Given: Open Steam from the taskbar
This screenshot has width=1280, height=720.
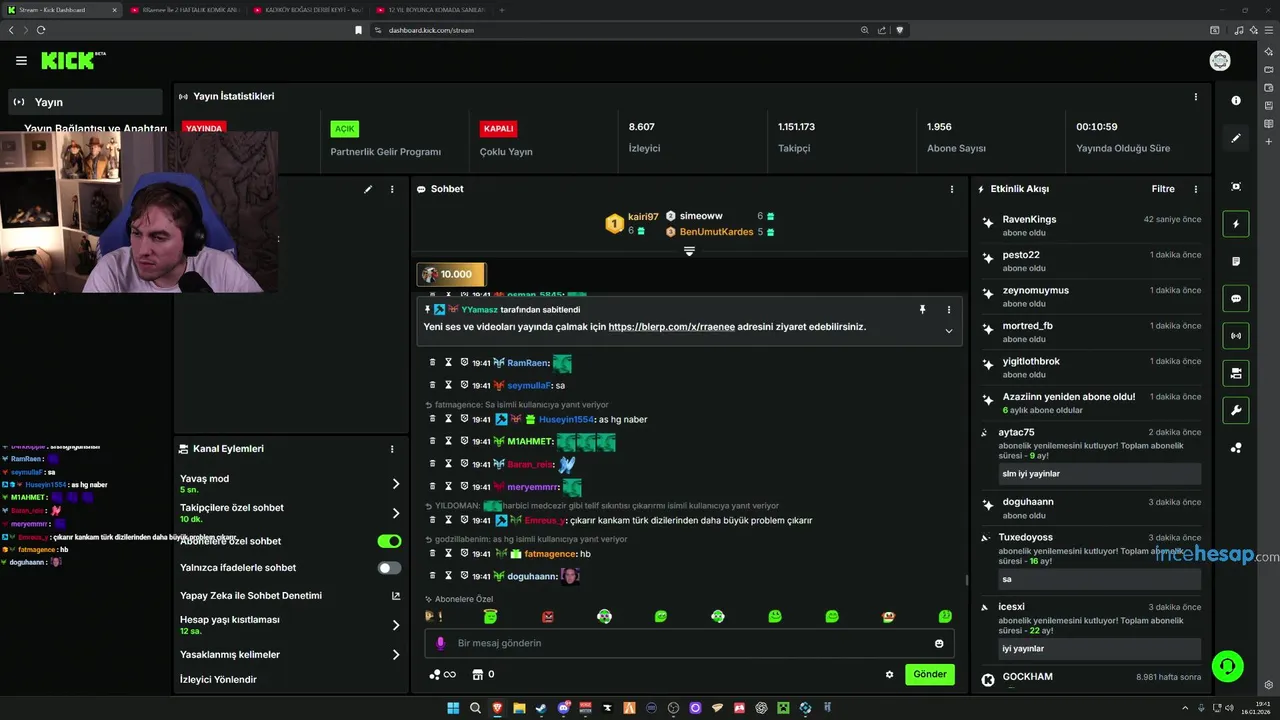Looking at the screenshot, I should click(541, 708).
